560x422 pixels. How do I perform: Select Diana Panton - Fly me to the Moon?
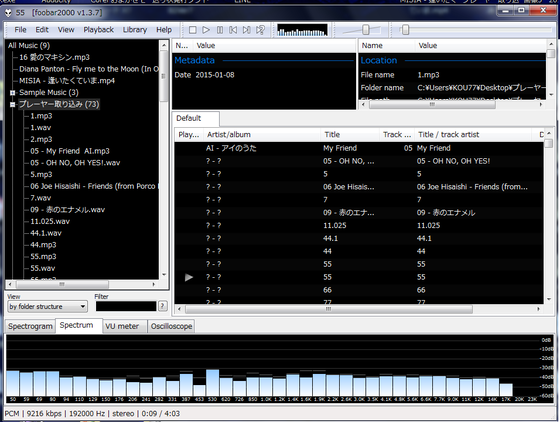point(89,69)
